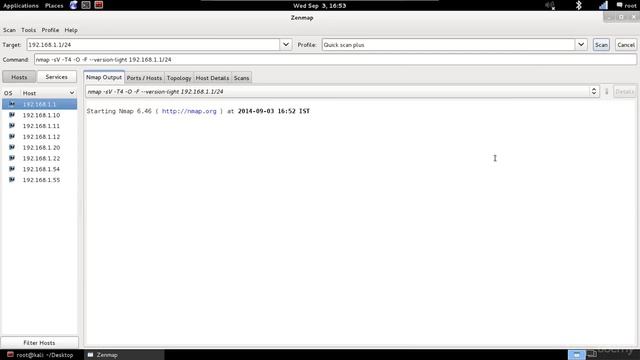Switch to the Ports / Hosts tab

[144, 78]
